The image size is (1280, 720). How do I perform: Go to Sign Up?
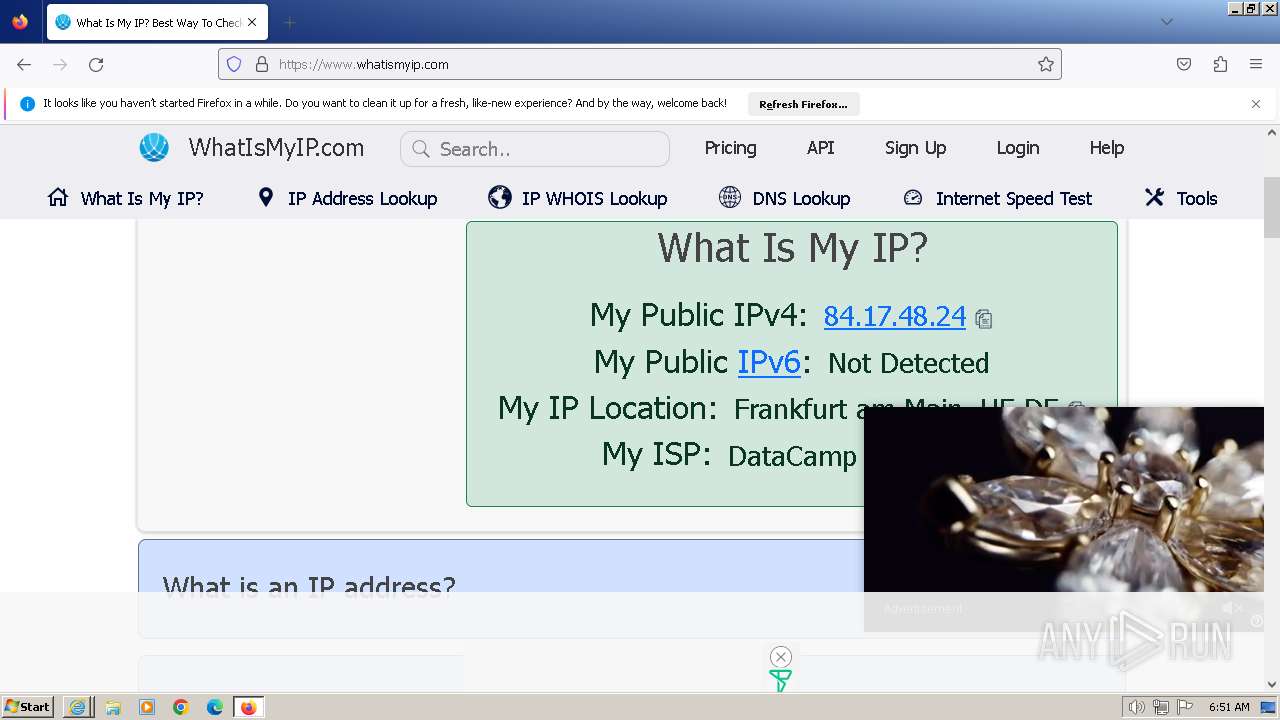click(915, 148)
